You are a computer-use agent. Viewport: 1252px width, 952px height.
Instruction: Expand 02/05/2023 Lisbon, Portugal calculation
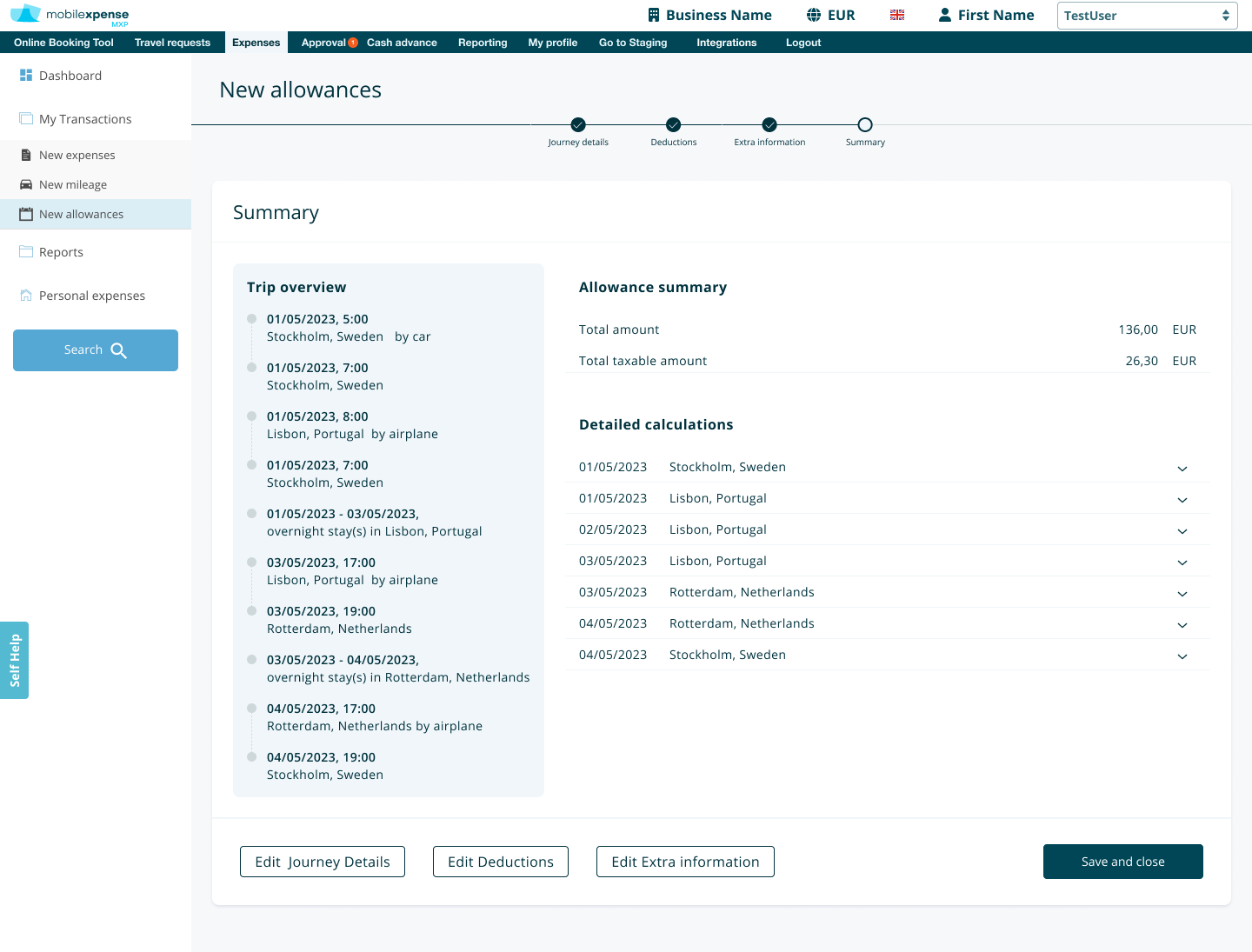pos(1182,531)
